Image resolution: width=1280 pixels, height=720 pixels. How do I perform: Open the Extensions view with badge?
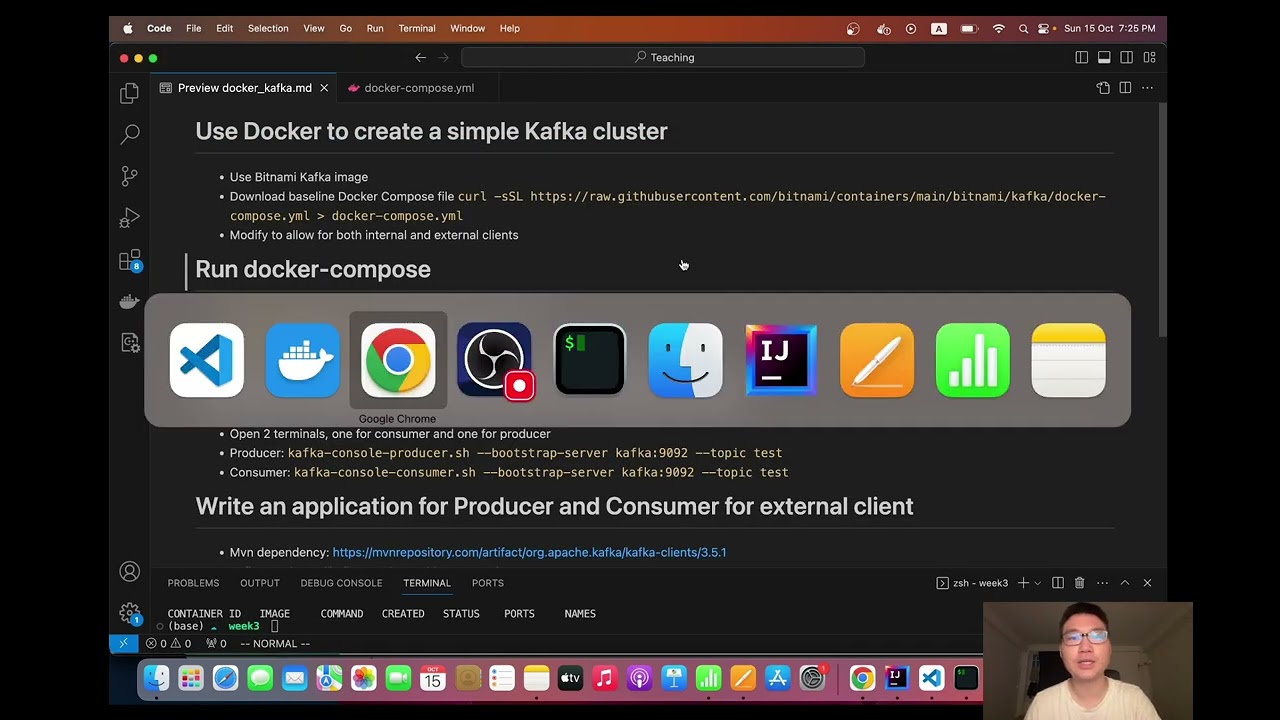tap(130, 261)
